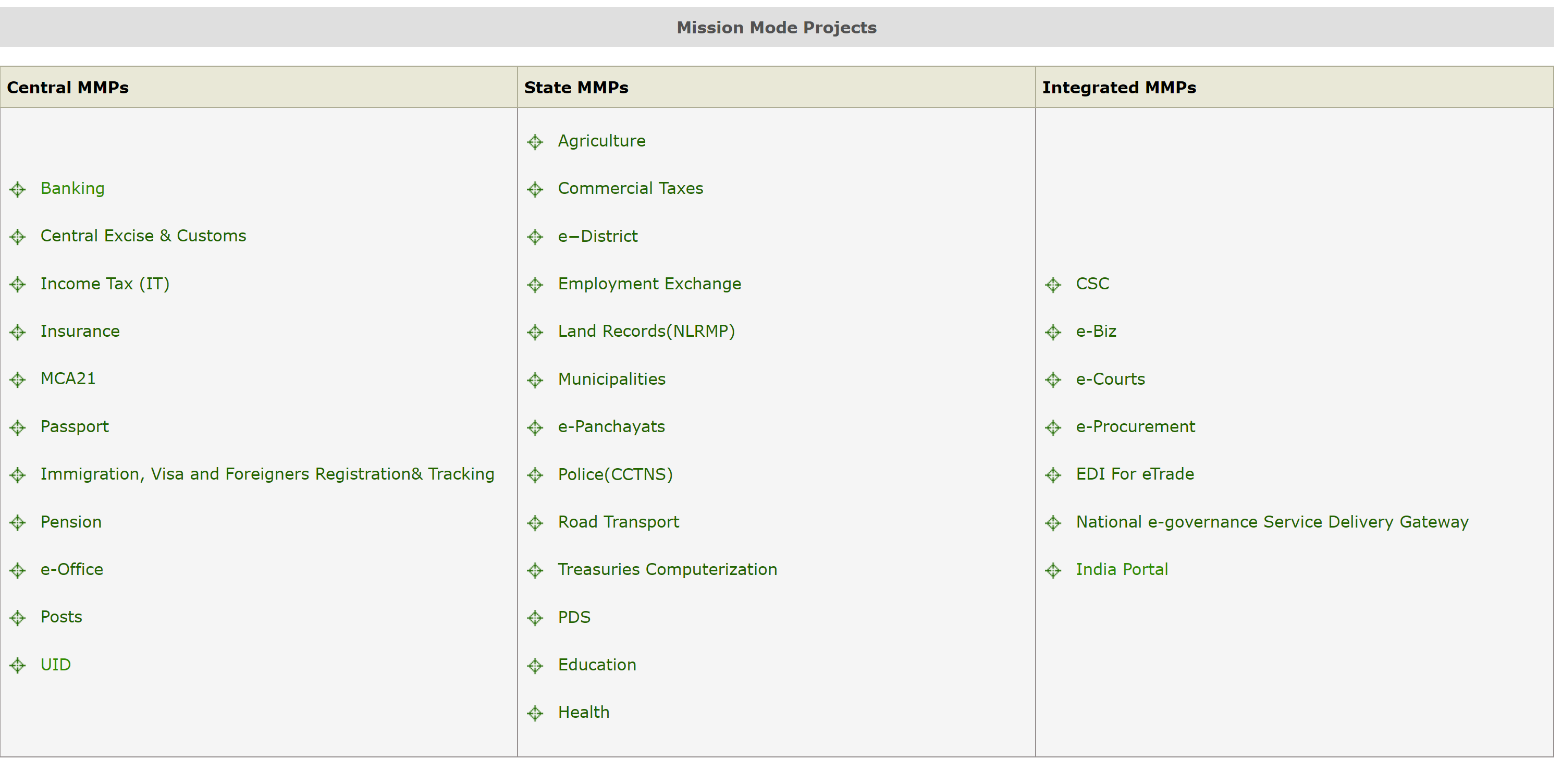The height and width of the screenshot is (759, 1562).
Task: Select the e-Courts link
Action: (x=1111, y=379)
